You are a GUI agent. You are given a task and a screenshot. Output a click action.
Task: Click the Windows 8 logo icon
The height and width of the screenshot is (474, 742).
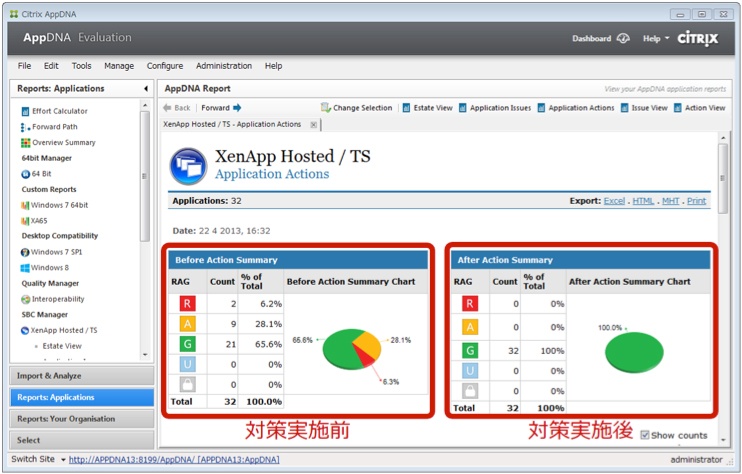[25, 268]
